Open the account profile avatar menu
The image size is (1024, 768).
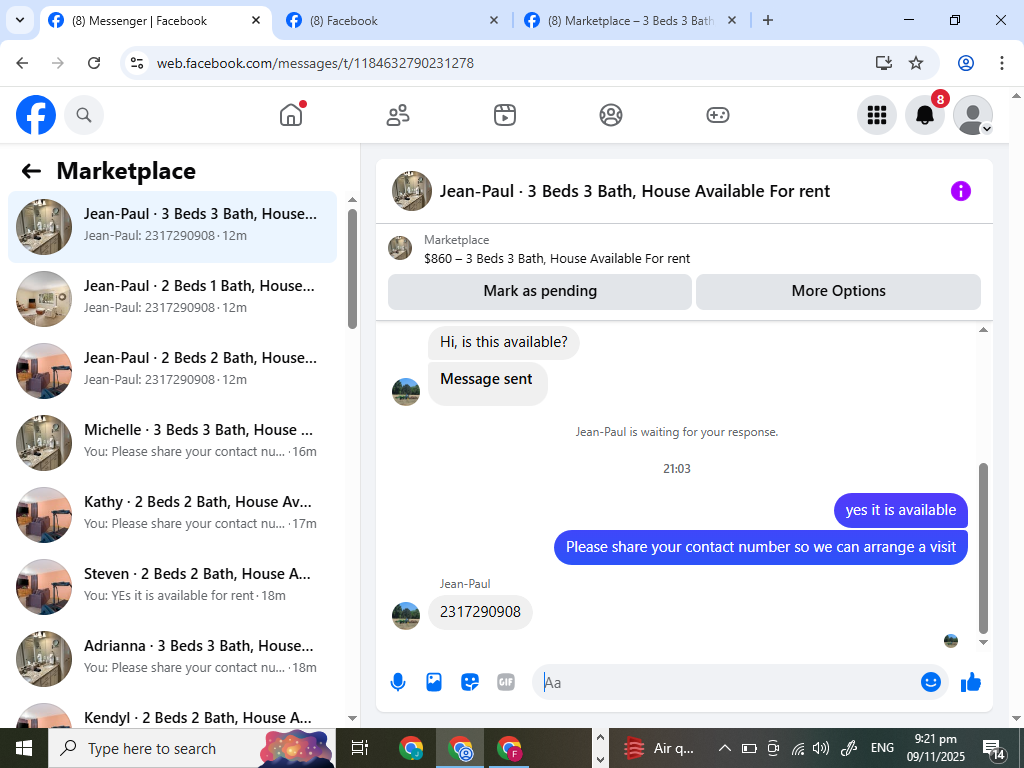[973, 116]
